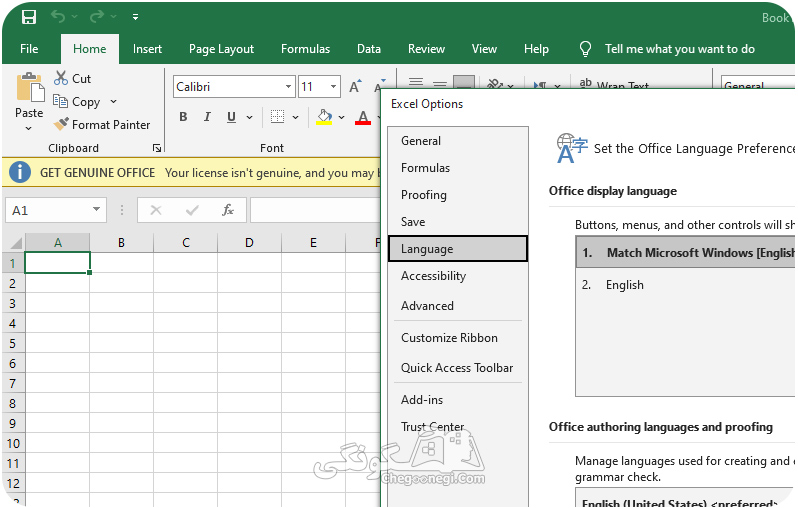Viewport: 798px width, 508px height.
Task: Open Proofing in Excel Options
Action: [x=458, y=195]
